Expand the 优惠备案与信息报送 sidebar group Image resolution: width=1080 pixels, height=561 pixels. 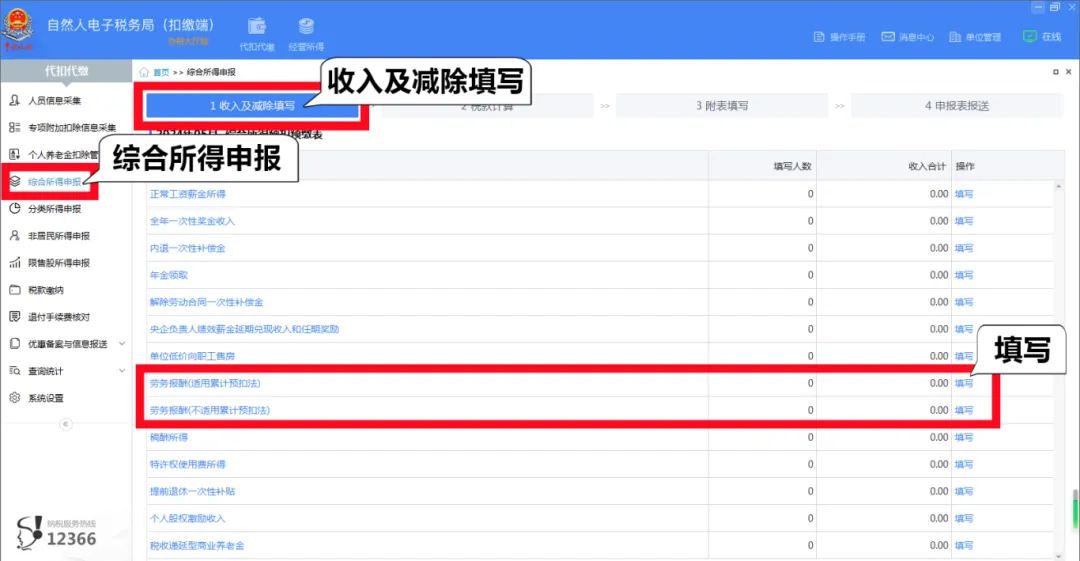pyautogui.click(x=66, y=344)
